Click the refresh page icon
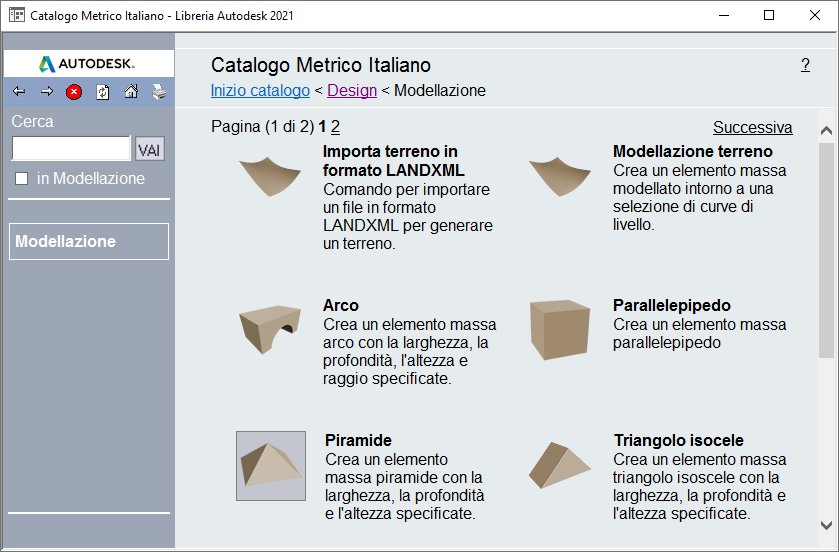The image size is (839, 552). [x=102, y=92]
